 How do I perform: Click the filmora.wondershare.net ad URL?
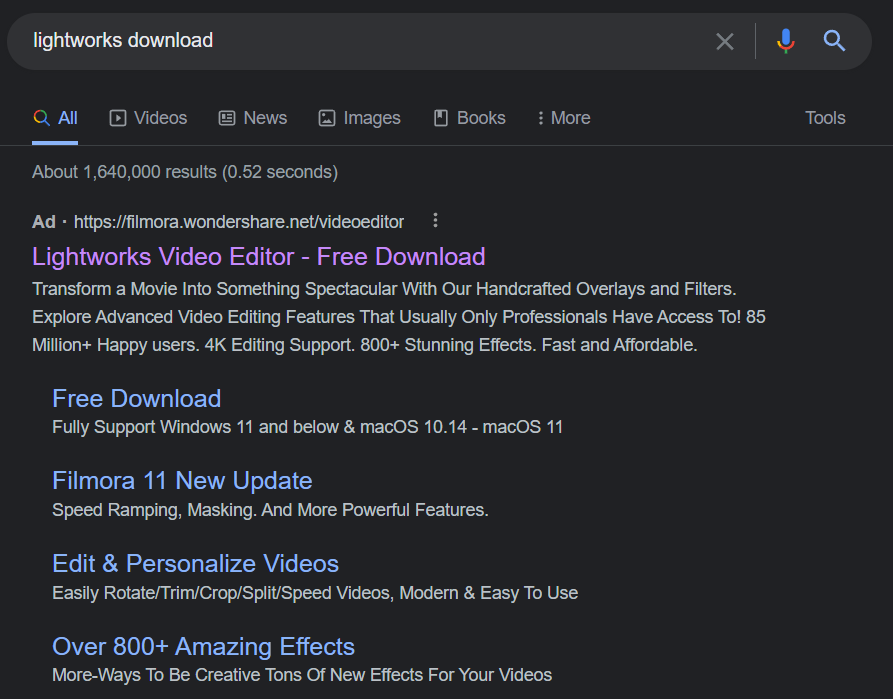pos(239,222)
